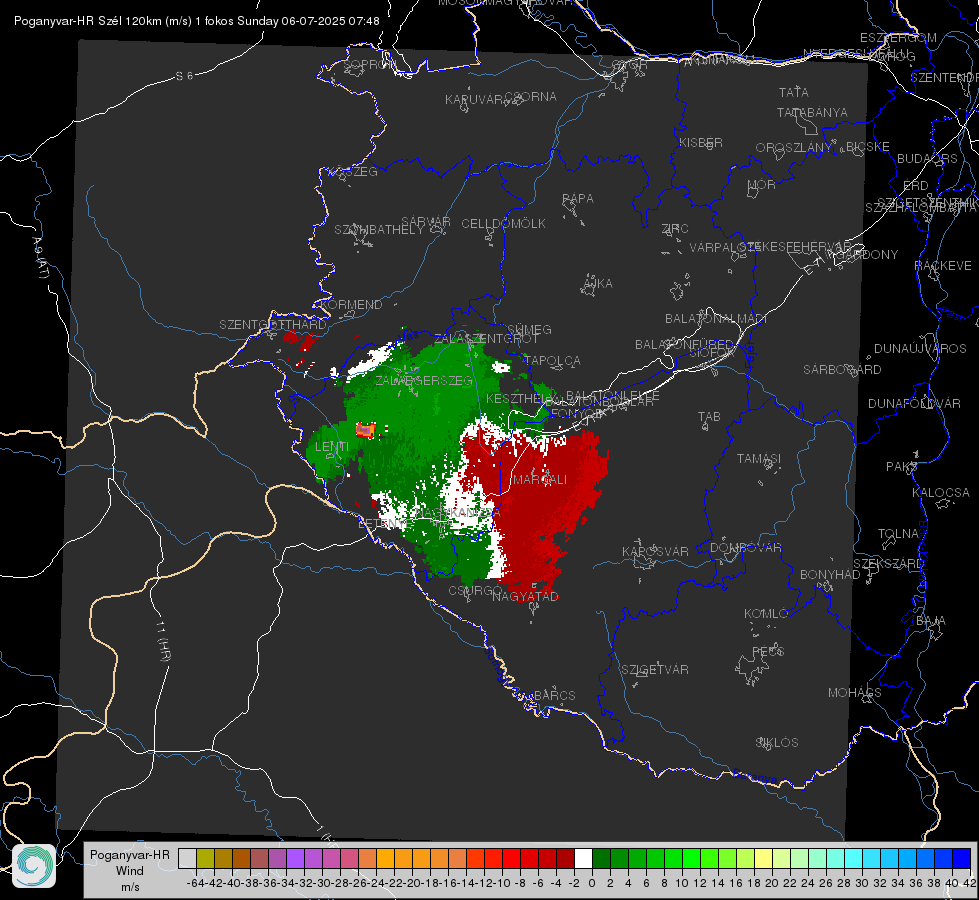Click the KISBER city label

click(x=701, y=143)
